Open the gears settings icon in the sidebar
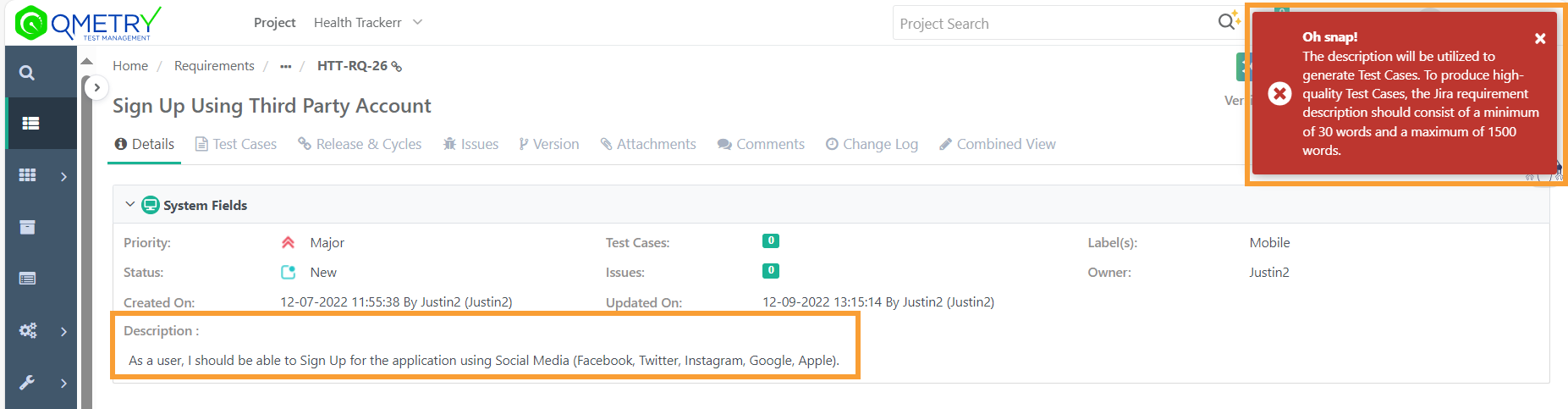The image size is (1568, 409). [28, 330]
